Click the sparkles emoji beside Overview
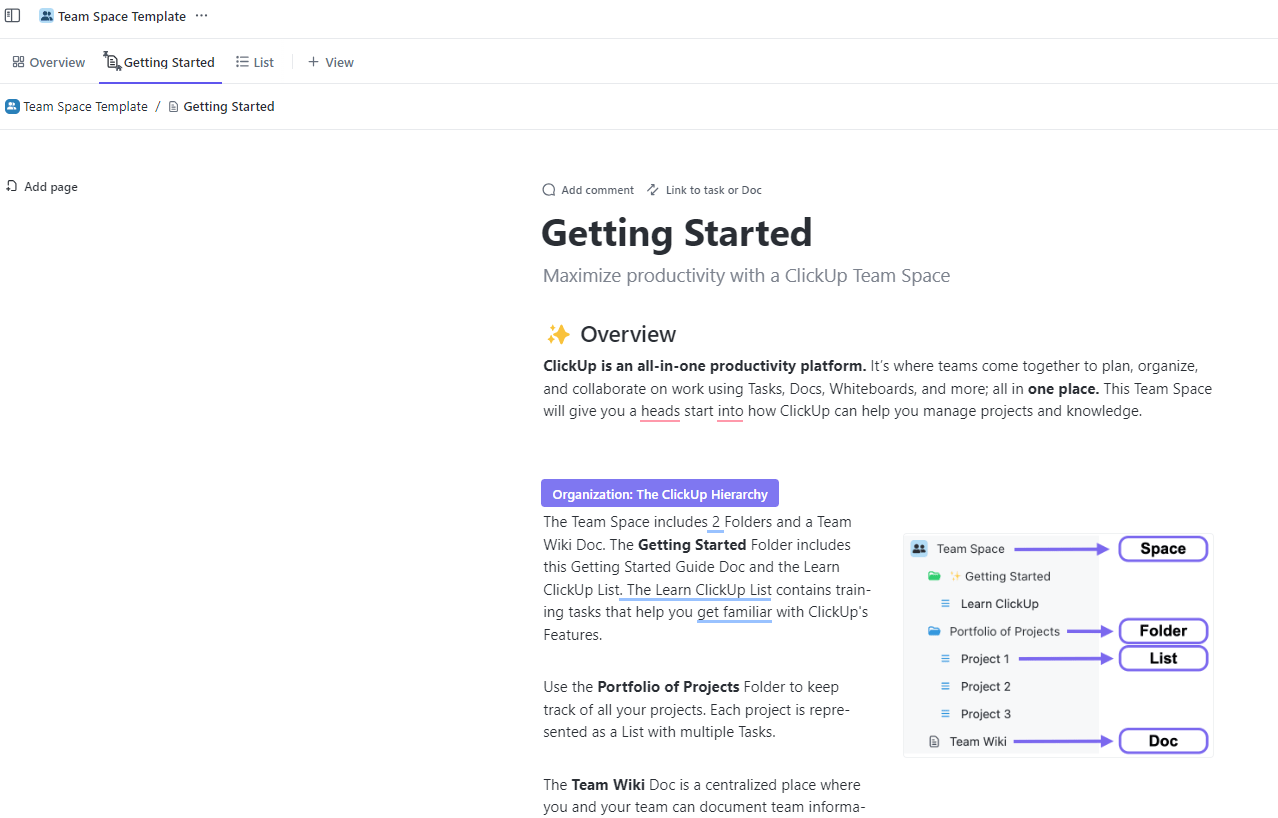The height and width of the screenshot is (818, 1278). (x=558, y=334)
